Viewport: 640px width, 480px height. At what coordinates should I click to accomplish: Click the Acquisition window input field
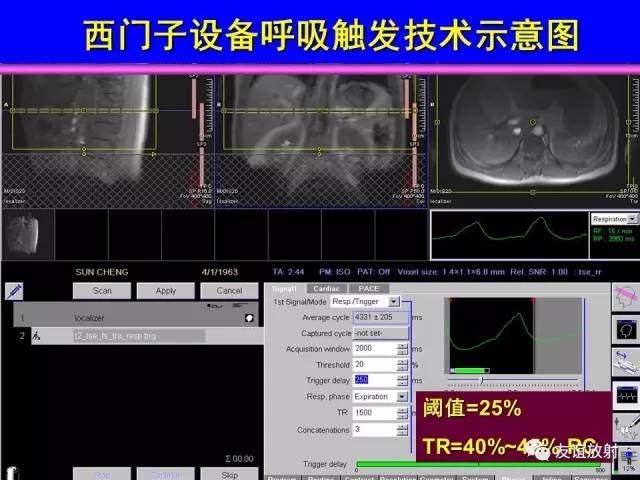point(375,349)
